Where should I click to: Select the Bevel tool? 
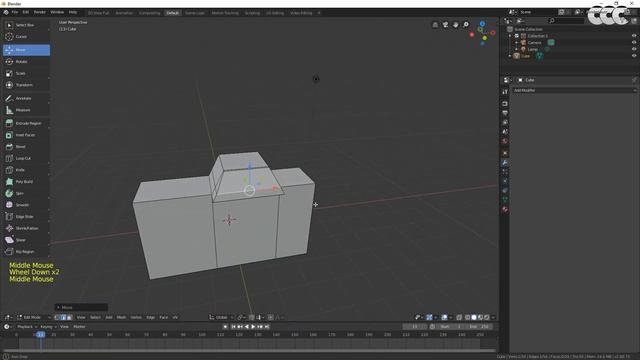tap(26, 147)
